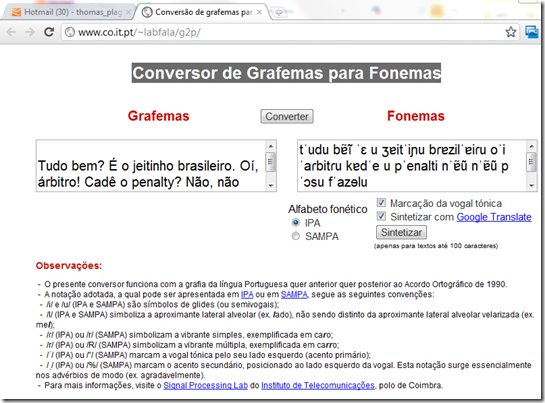This screenshot has height=403, width=545.
Task: Open the IPA link in observations
Action: click(247, 295)
